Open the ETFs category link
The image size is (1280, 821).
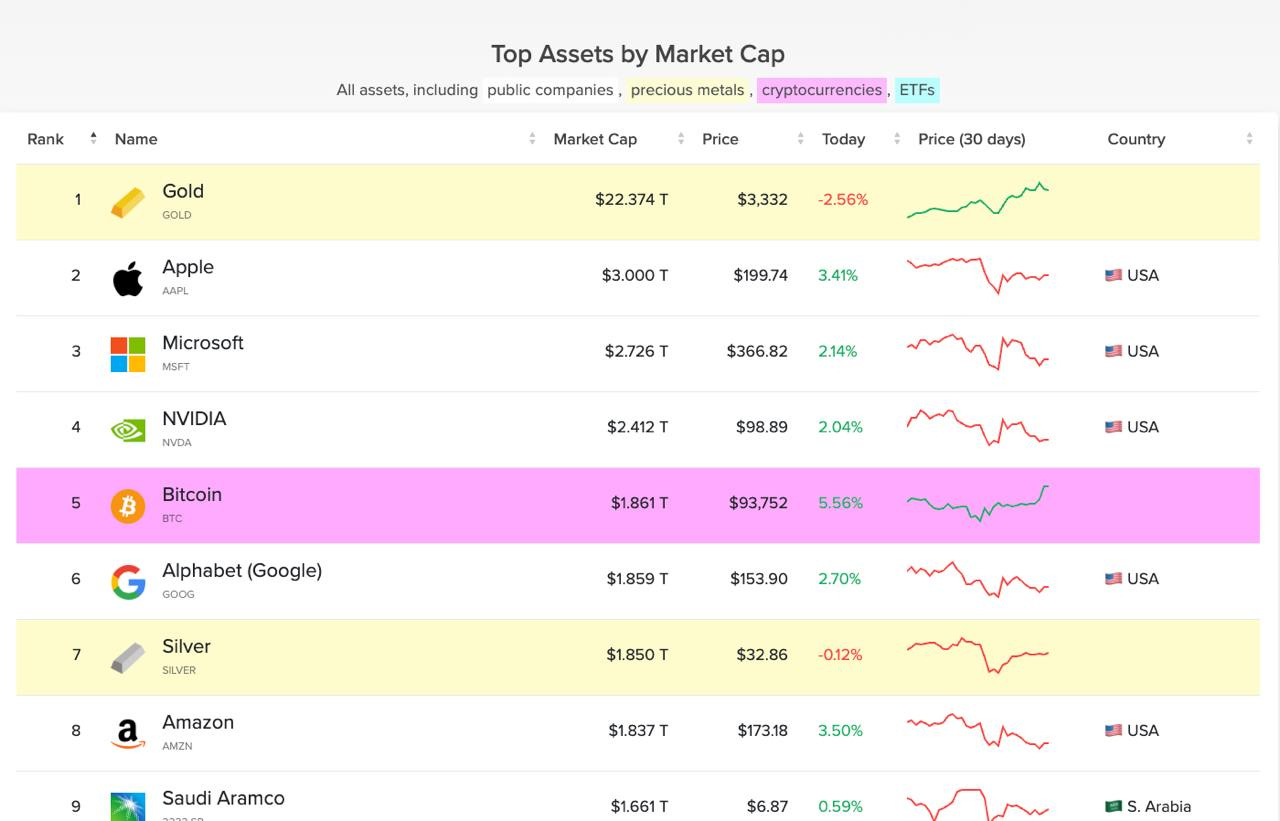917,90
